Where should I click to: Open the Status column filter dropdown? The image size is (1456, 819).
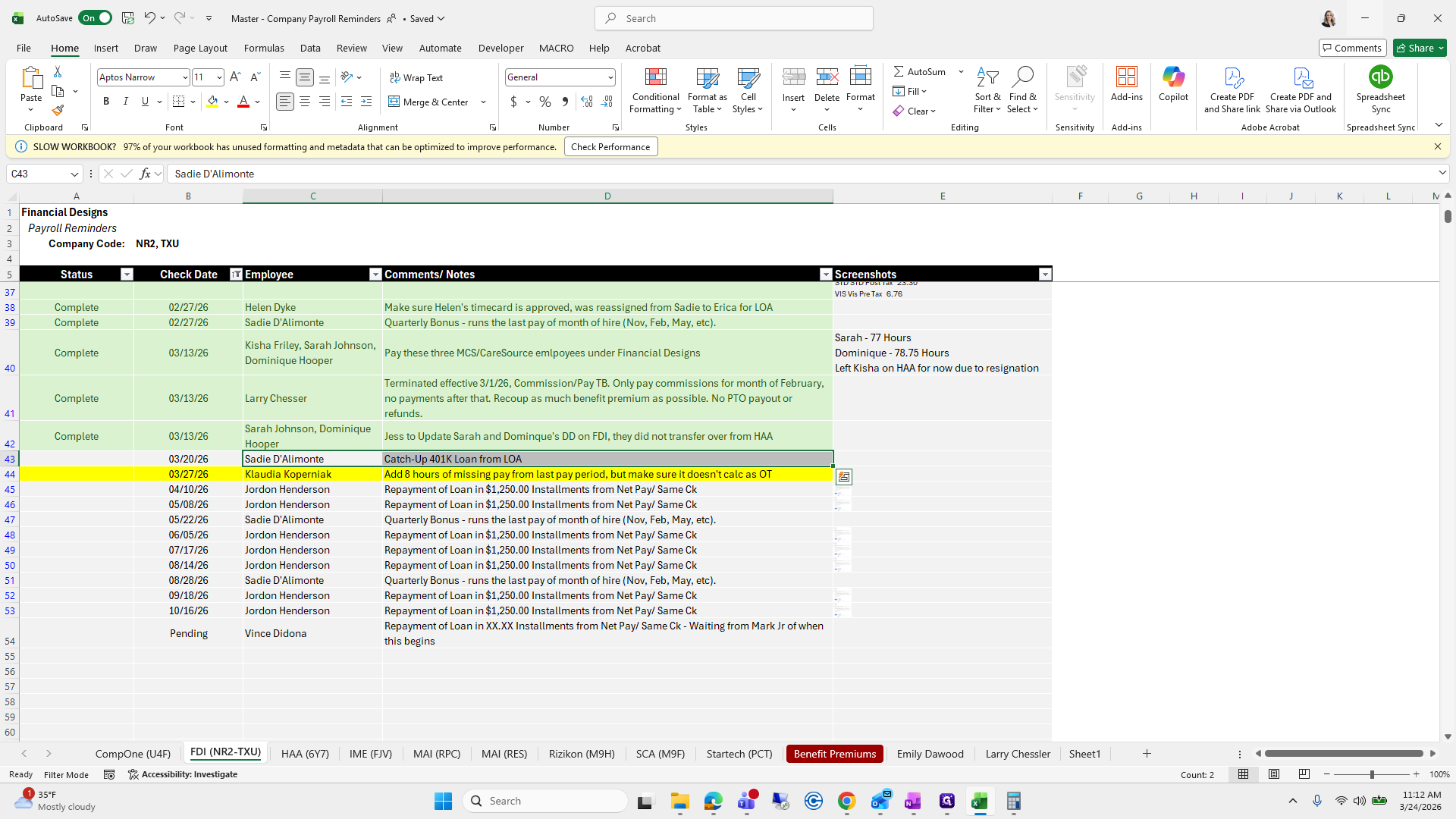pos(127,275)
